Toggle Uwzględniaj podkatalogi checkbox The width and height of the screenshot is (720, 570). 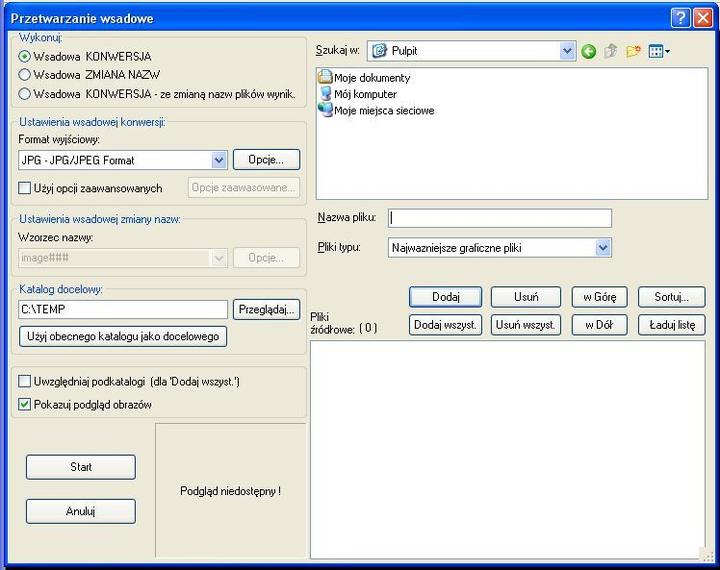point(26,381)
